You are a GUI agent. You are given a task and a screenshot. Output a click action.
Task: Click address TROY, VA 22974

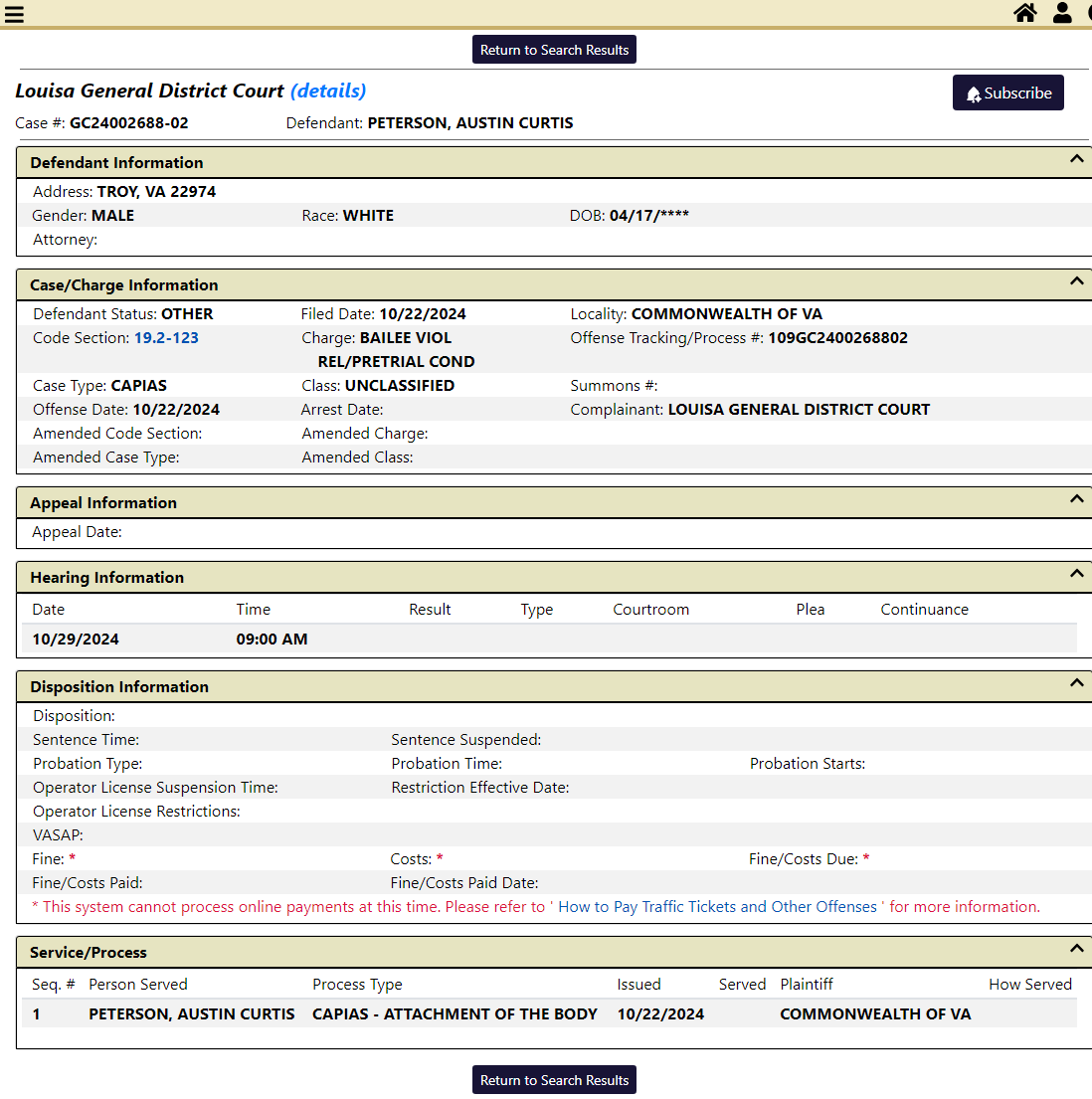156,192
